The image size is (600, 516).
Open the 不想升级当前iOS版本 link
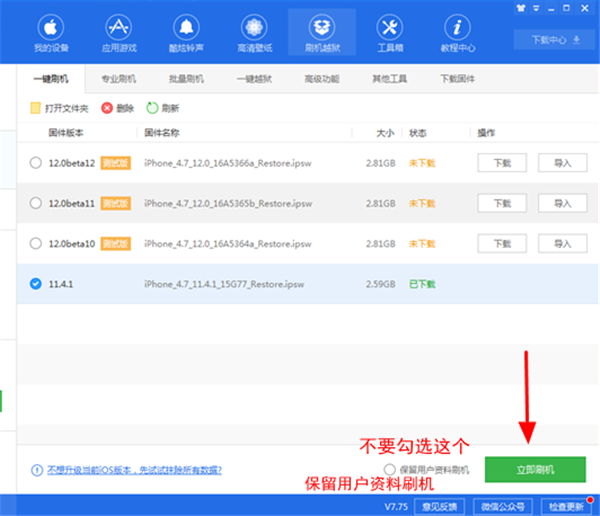coord(133,469)
